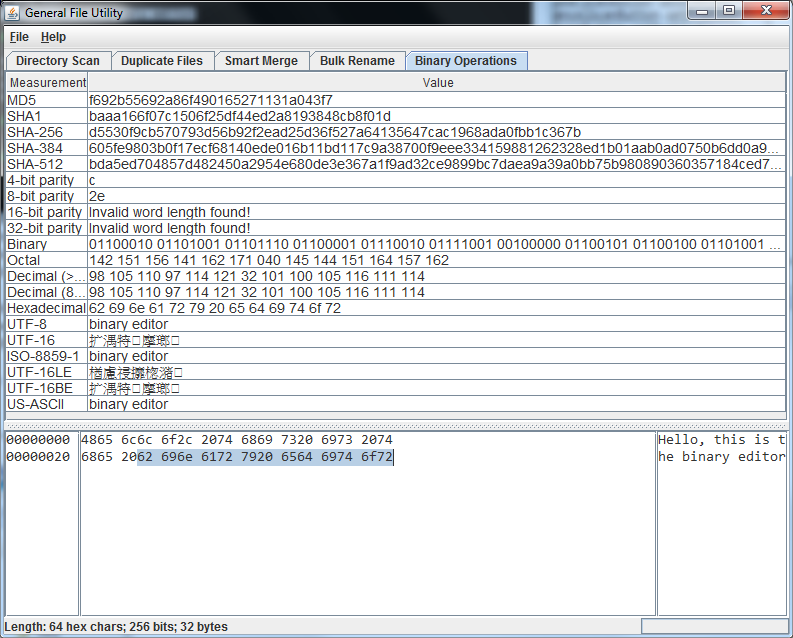The width and height of the screenshot is (793, 638).
Task: Select the first Decimal (>... row label
Action: [x=46, y=277]
